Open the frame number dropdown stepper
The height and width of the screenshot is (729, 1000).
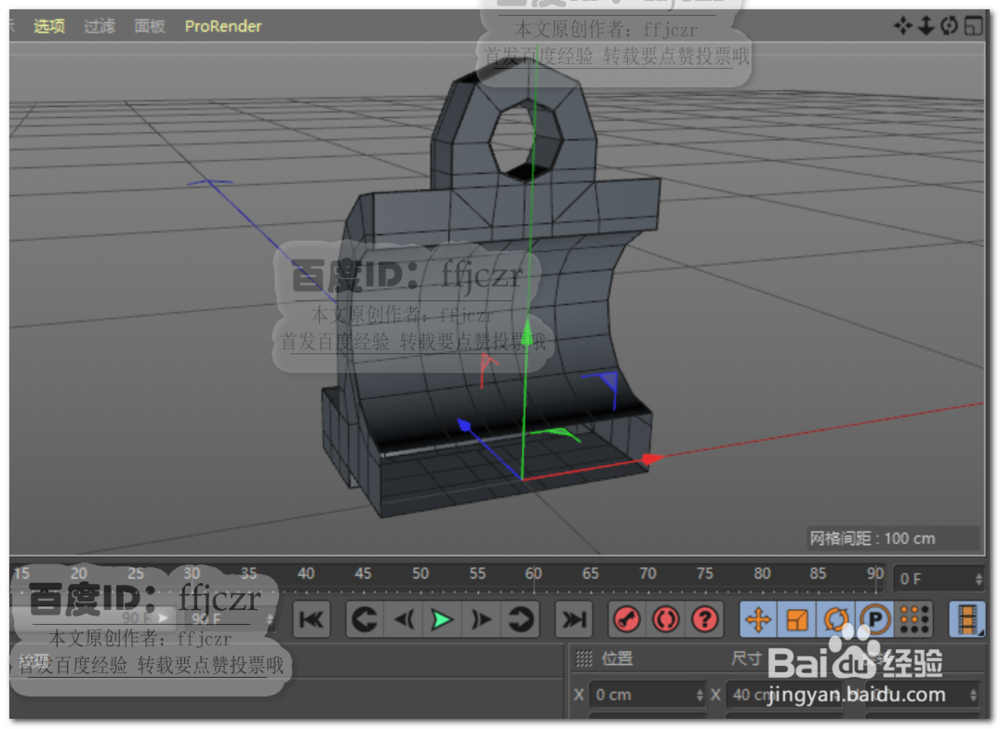point(979,578)
